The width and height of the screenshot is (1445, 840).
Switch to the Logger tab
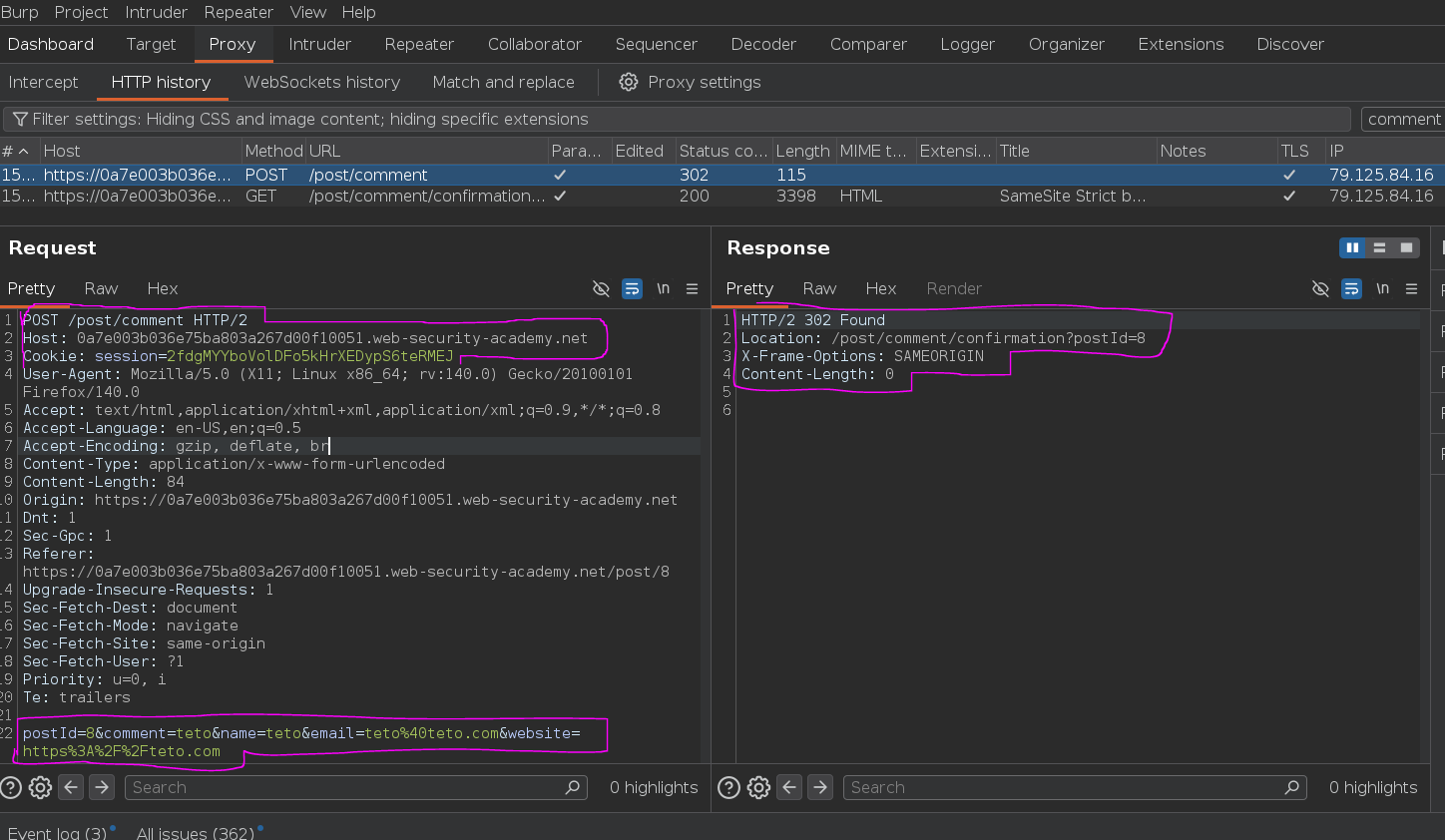coord(967,44)
